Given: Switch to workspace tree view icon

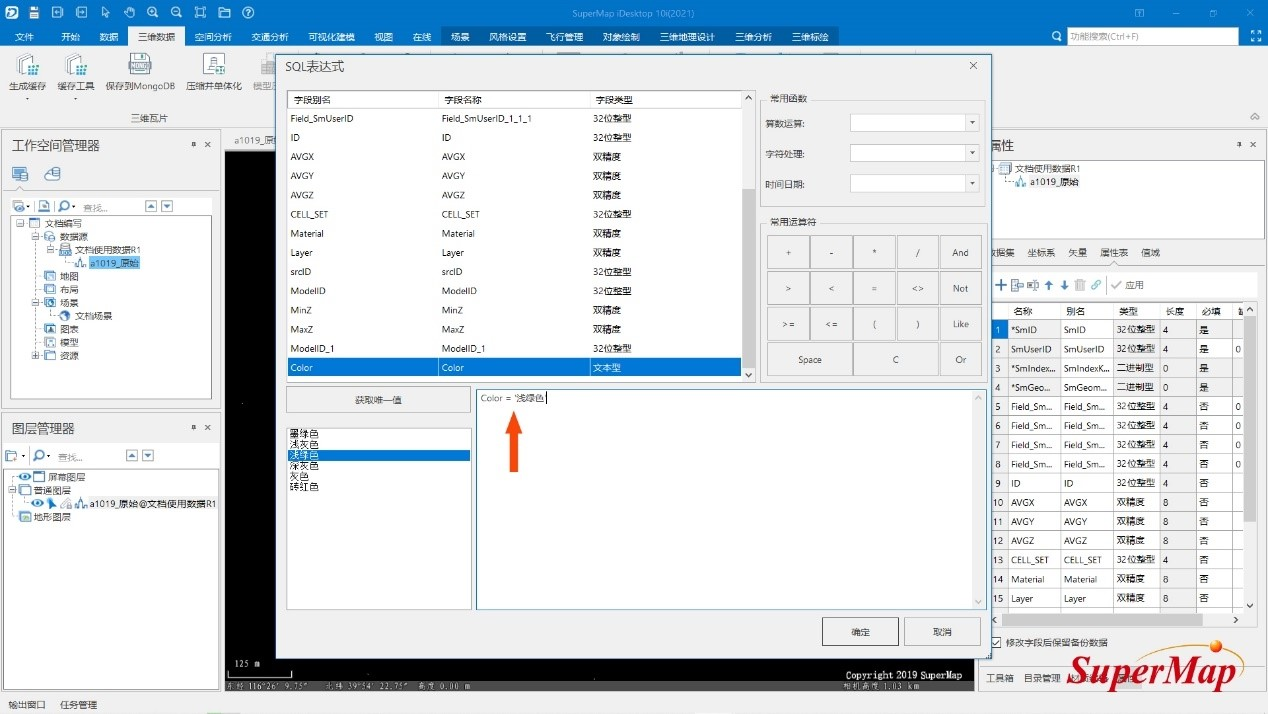Looking at the screenshot, I should [x=20, y=174].
